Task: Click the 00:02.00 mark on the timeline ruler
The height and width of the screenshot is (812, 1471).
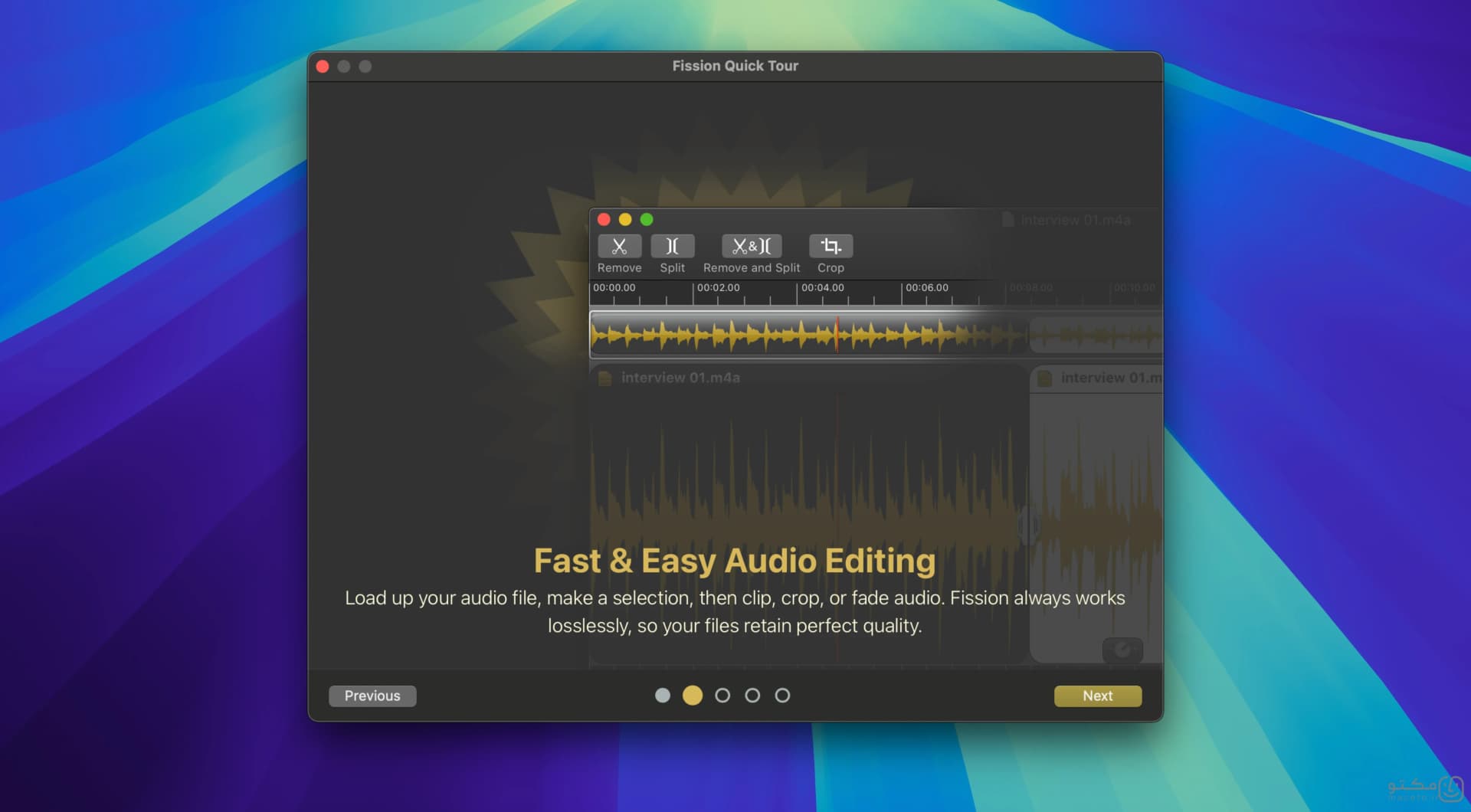Action: tap(718, 288)
